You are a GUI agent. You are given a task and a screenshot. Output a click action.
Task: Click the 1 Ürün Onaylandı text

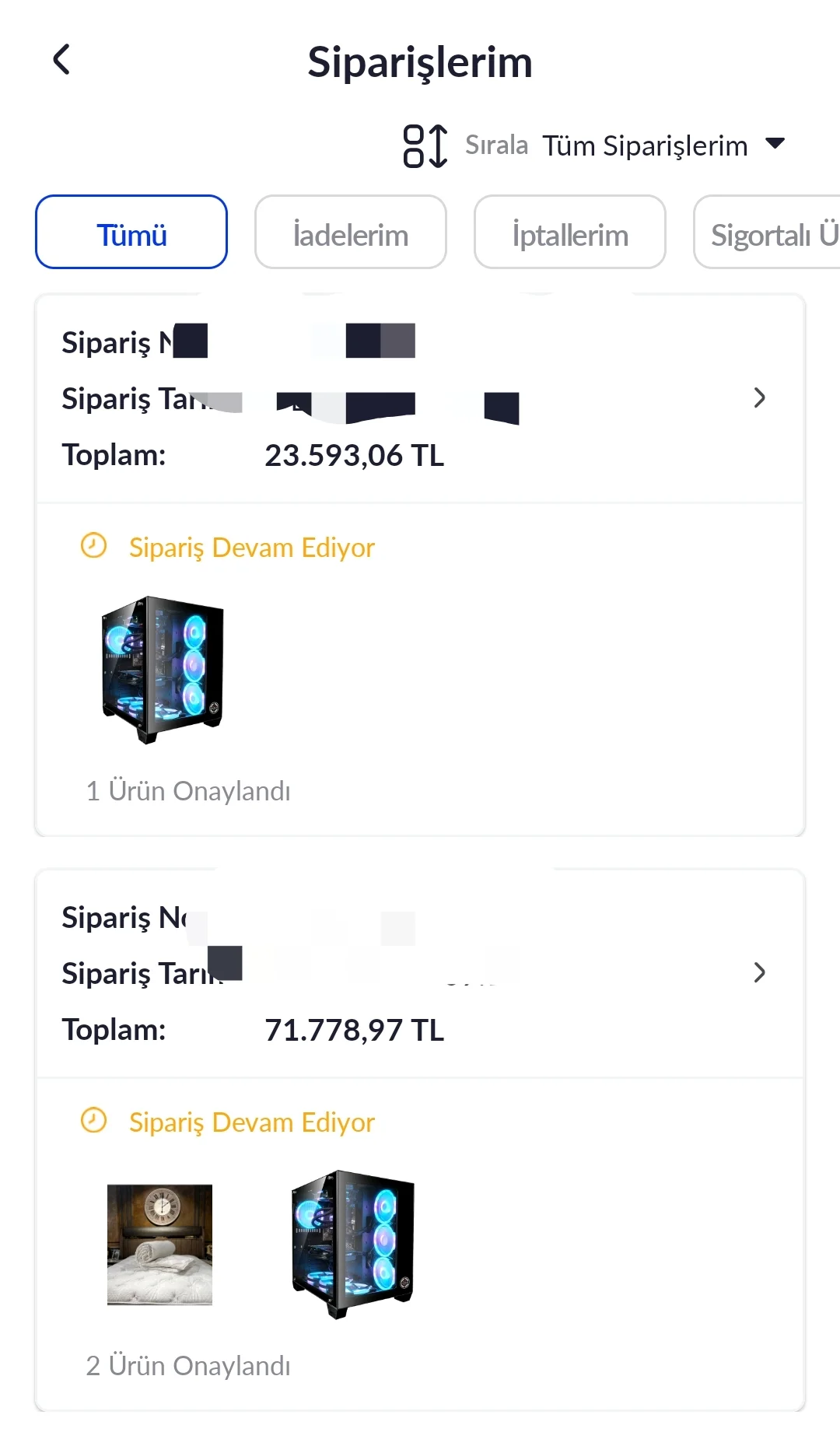(x=188, y=791)
